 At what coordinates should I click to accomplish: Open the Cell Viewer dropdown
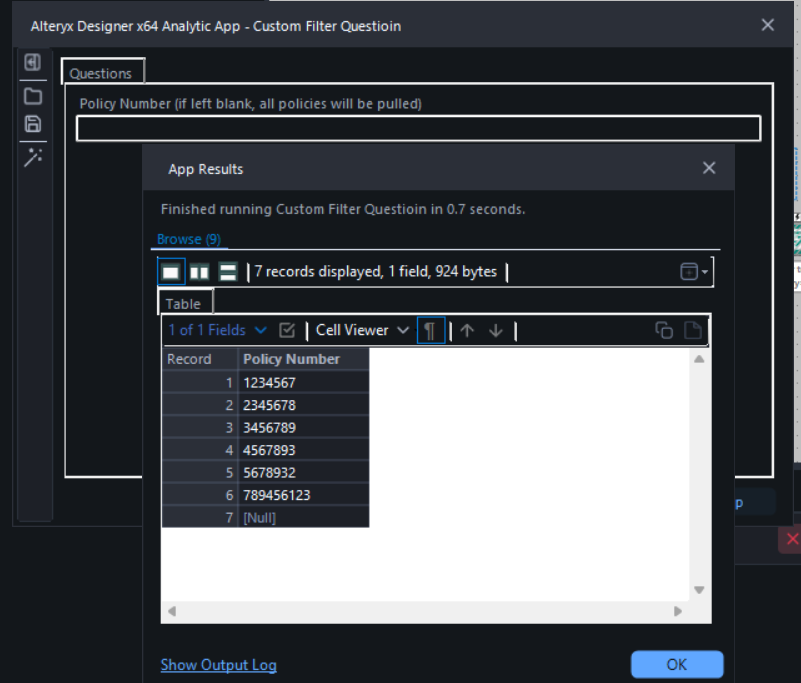click(362, 330)
